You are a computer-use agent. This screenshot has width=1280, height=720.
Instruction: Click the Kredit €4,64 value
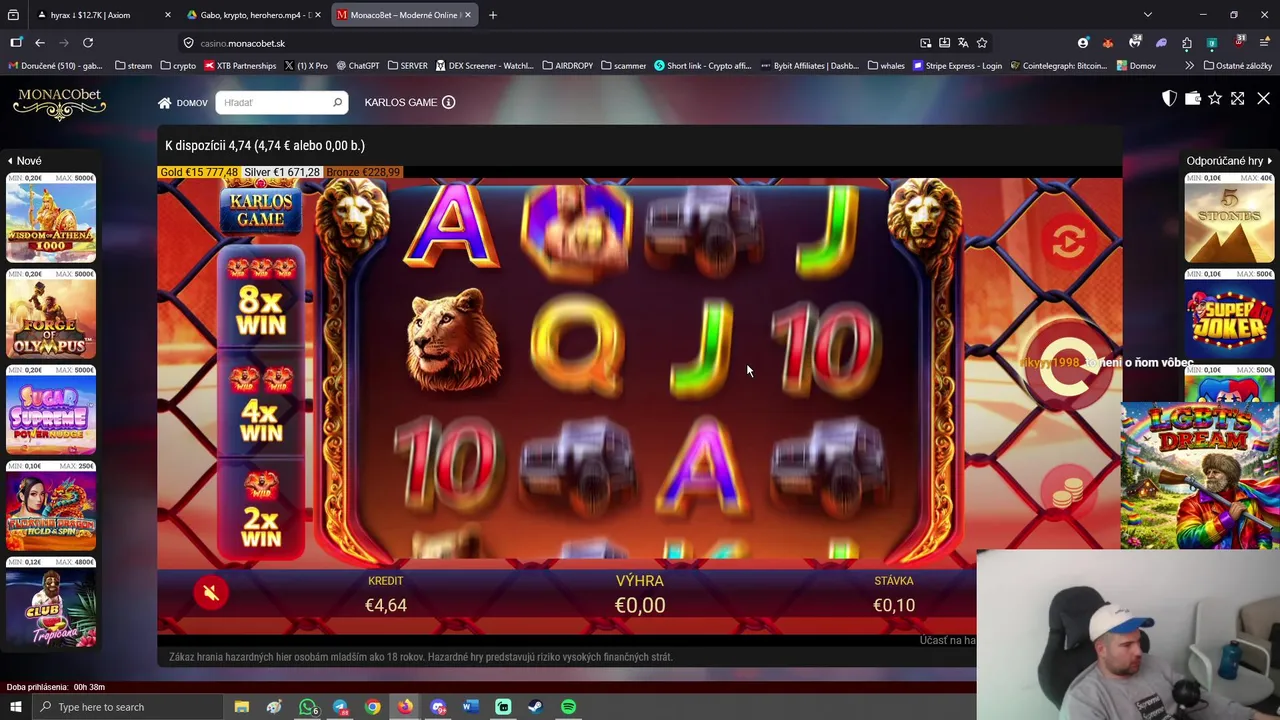[x=386, y=605]
